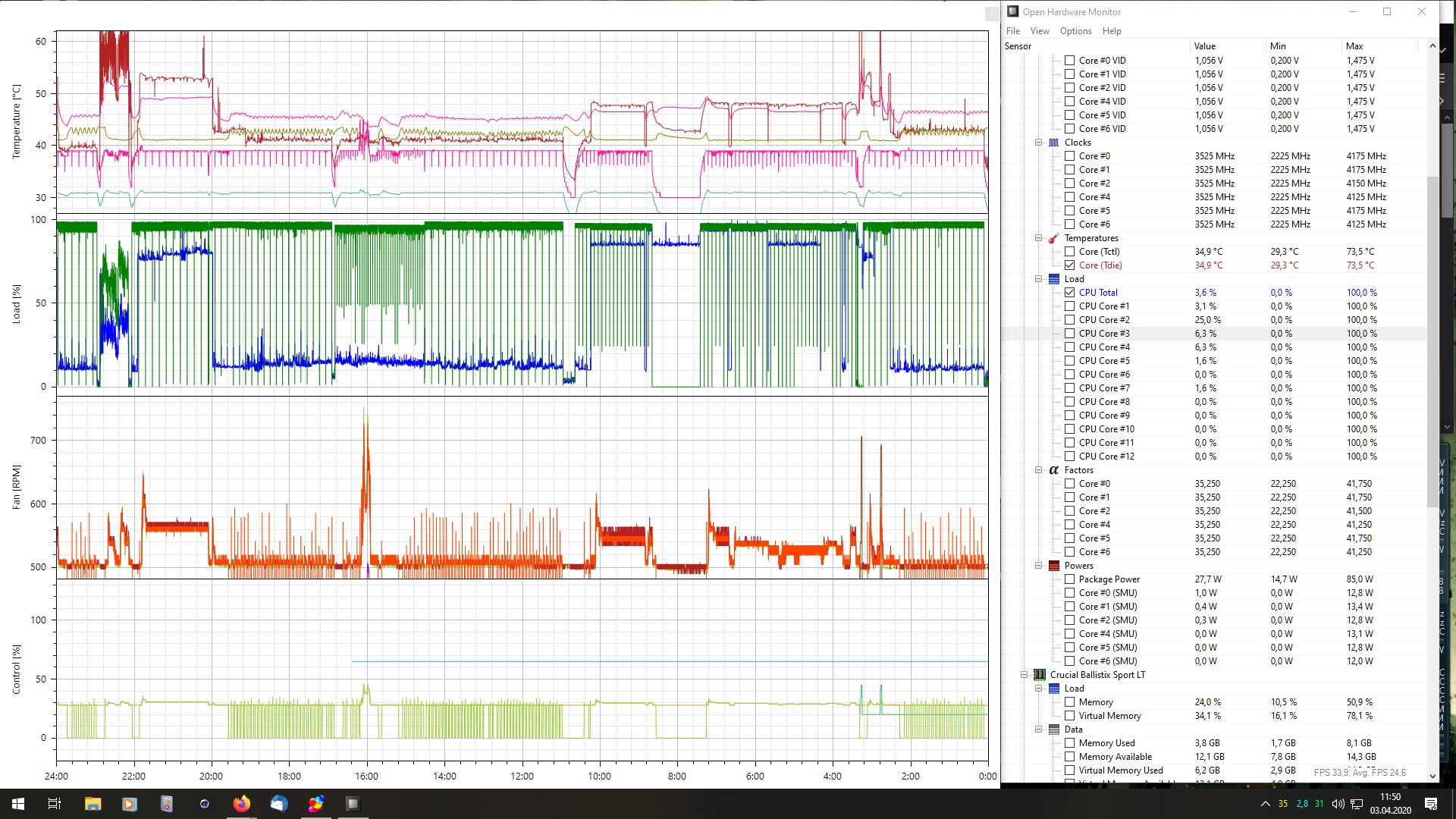Collapse the Crucial Ballistix Sport LT node
This screenshot has height=819, width=1456.
(x=1024, y=675)
